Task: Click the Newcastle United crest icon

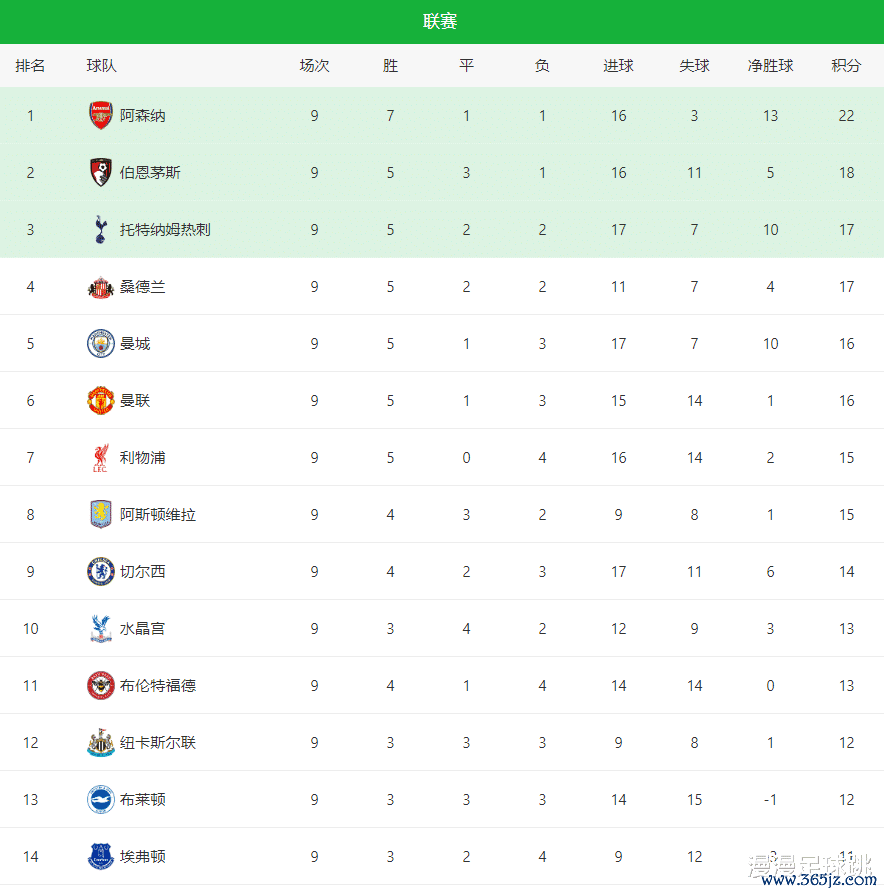Action: 101,743
